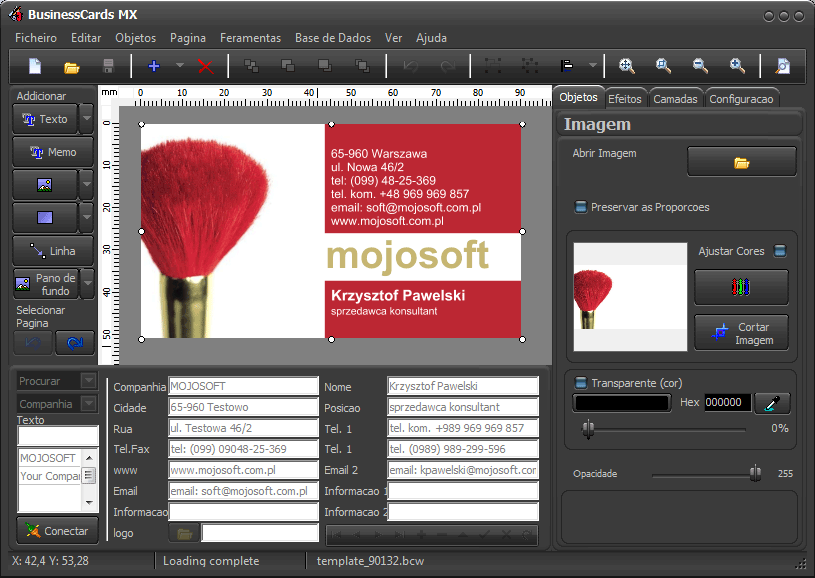Click the greyed-out save disk icon

(108, 66)
